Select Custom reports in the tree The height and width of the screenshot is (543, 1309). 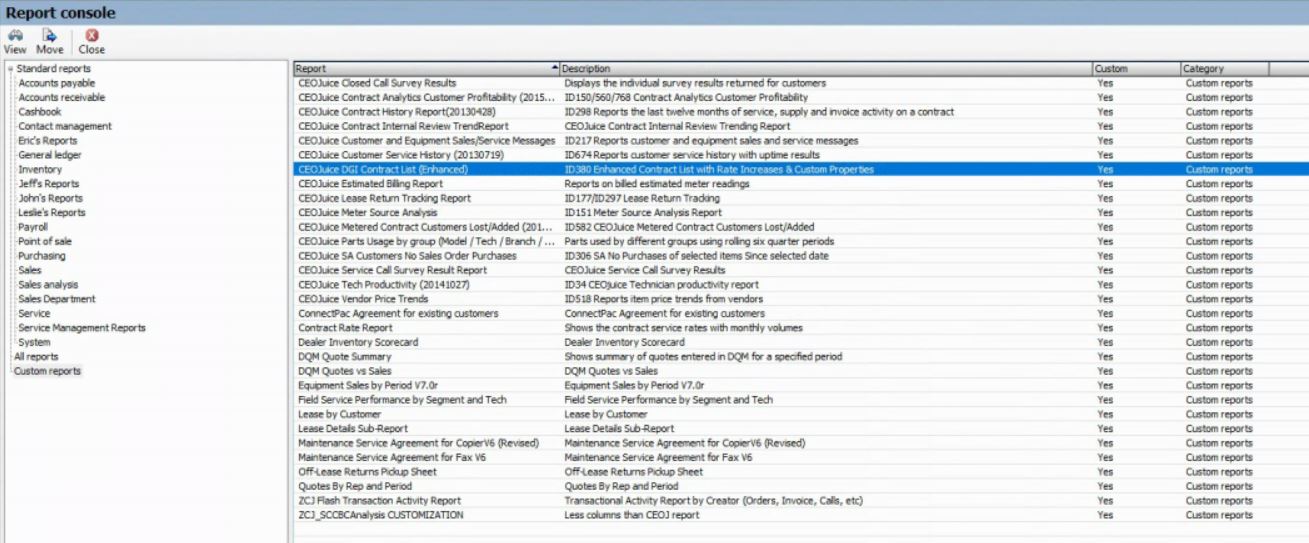point(48,371)
